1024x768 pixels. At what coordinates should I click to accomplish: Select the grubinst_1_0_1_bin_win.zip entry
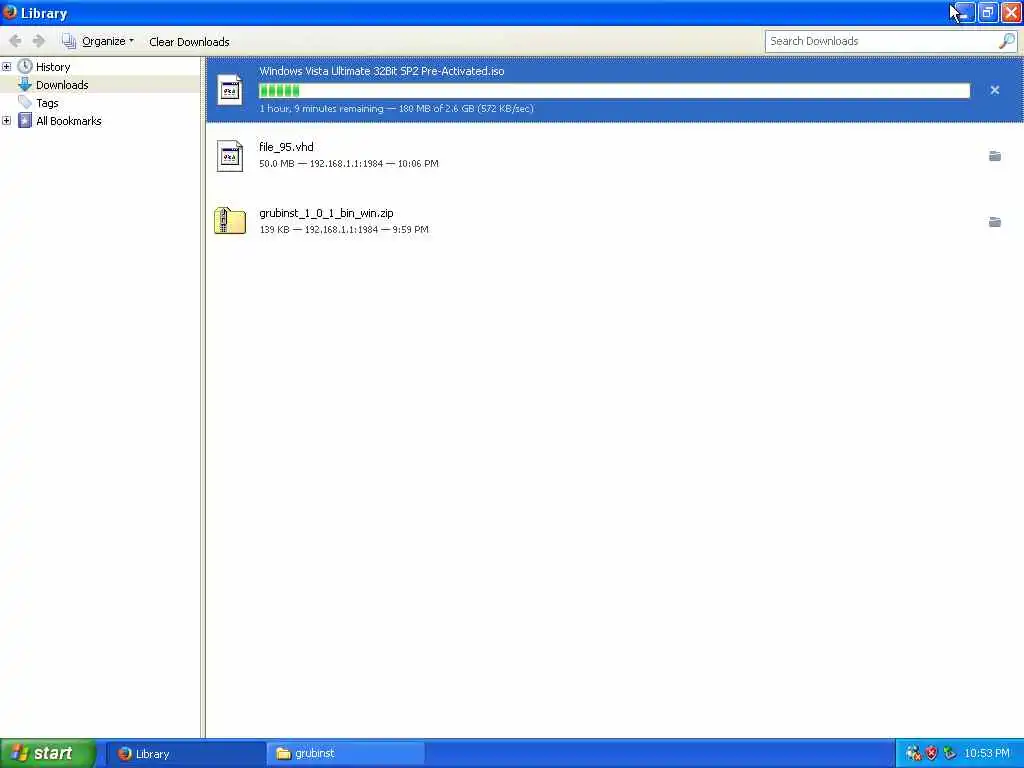(x=614, y=221)
